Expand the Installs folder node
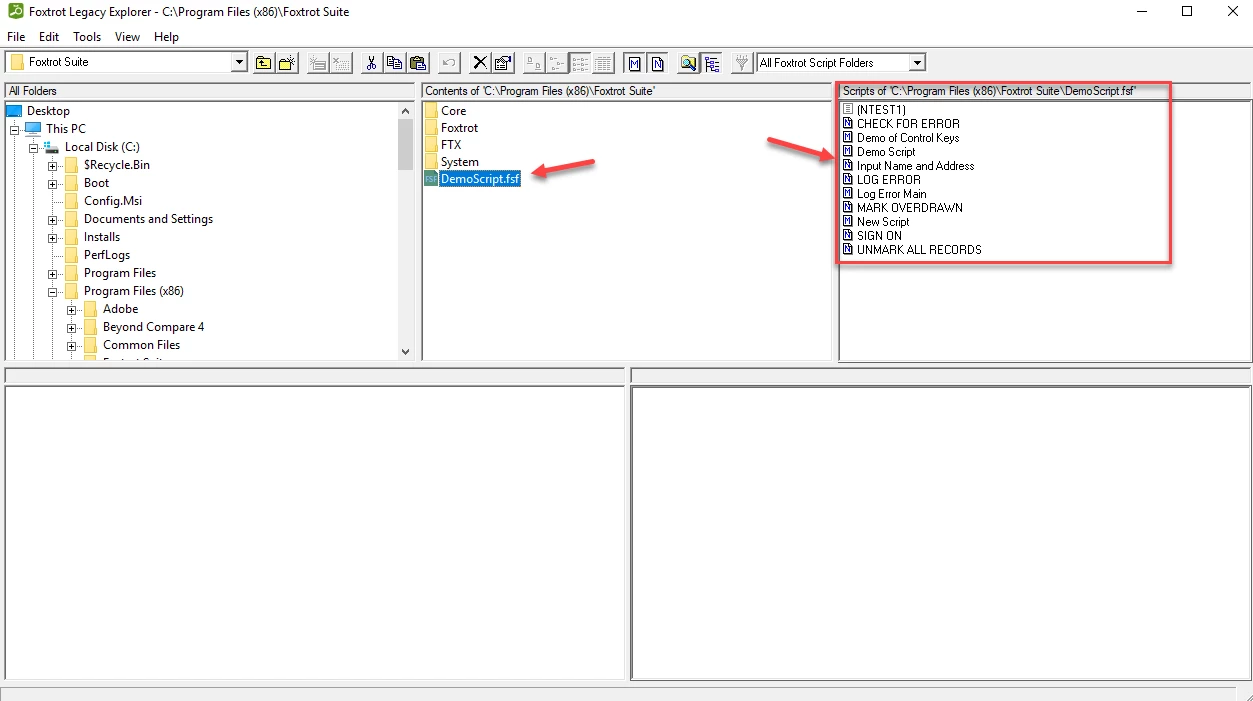 click(x=52, y=237)
